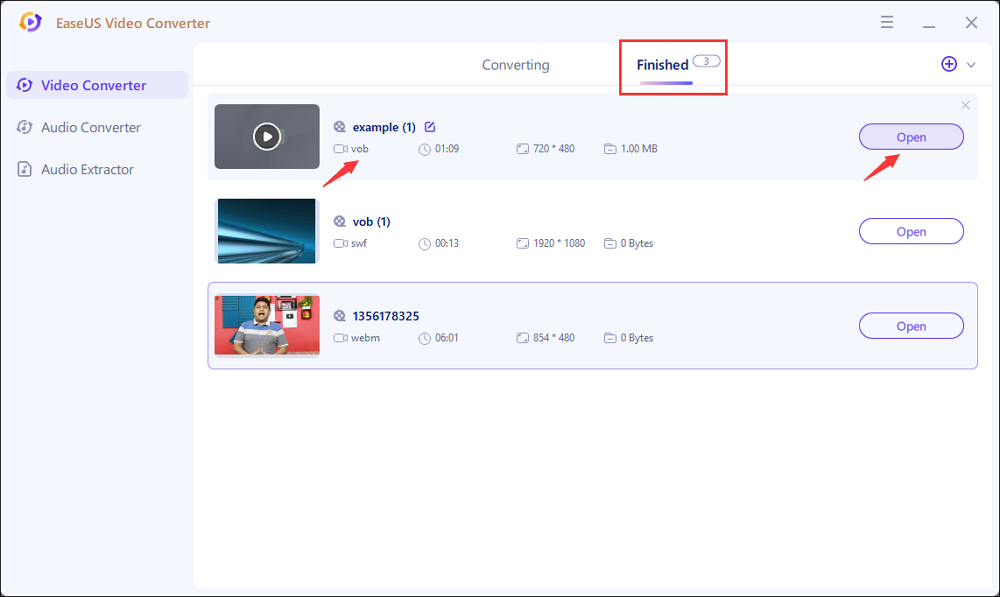Viewport: 1000px width, 597px height.
Task: Select Audio Extractor in sidebar
Action: (x=87, y=169)
